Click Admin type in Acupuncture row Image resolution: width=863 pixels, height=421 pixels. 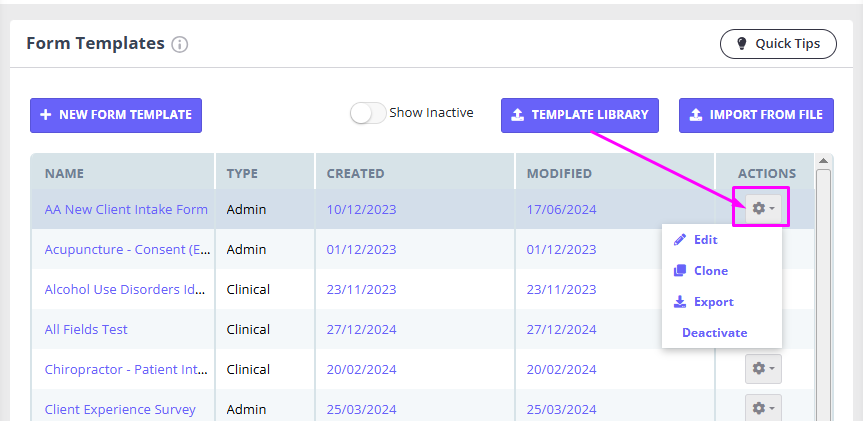(246, 249)
